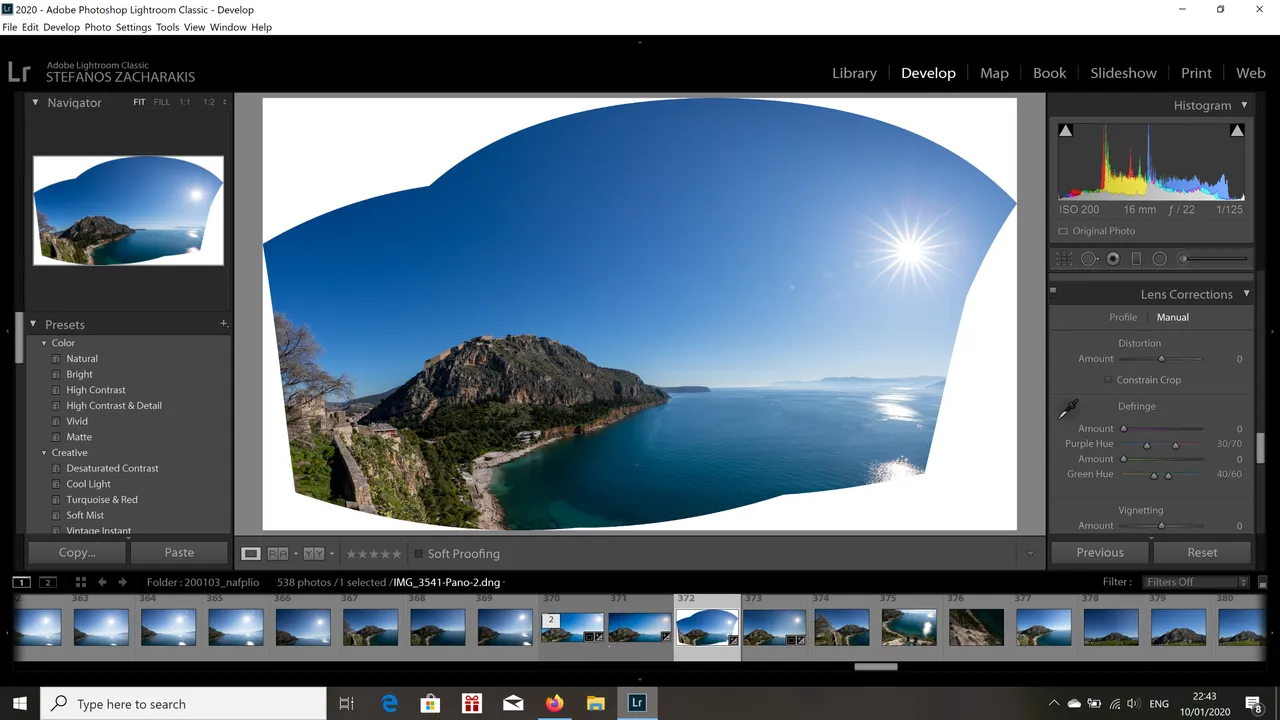Image resolution: width=1280 pixels, height=720 pixels.
Task: Set Navigator zoom to FILL
Action: [x=161, y=102]
